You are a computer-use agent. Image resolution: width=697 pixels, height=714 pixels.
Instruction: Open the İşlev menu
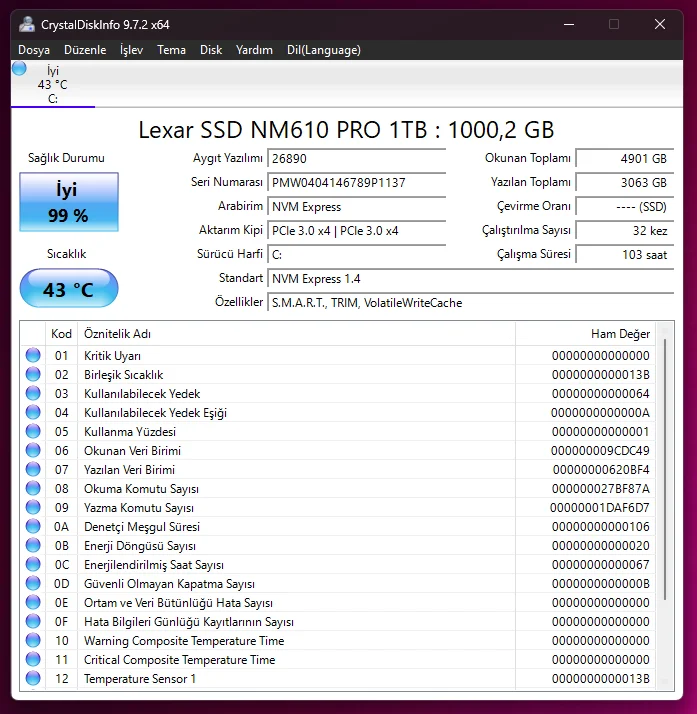131,50
